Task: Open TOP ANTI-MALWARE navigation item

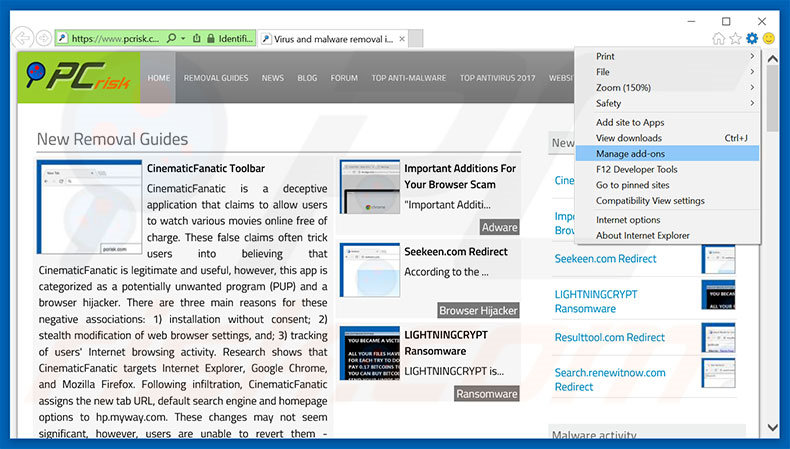Action: [x=409, y=78]
